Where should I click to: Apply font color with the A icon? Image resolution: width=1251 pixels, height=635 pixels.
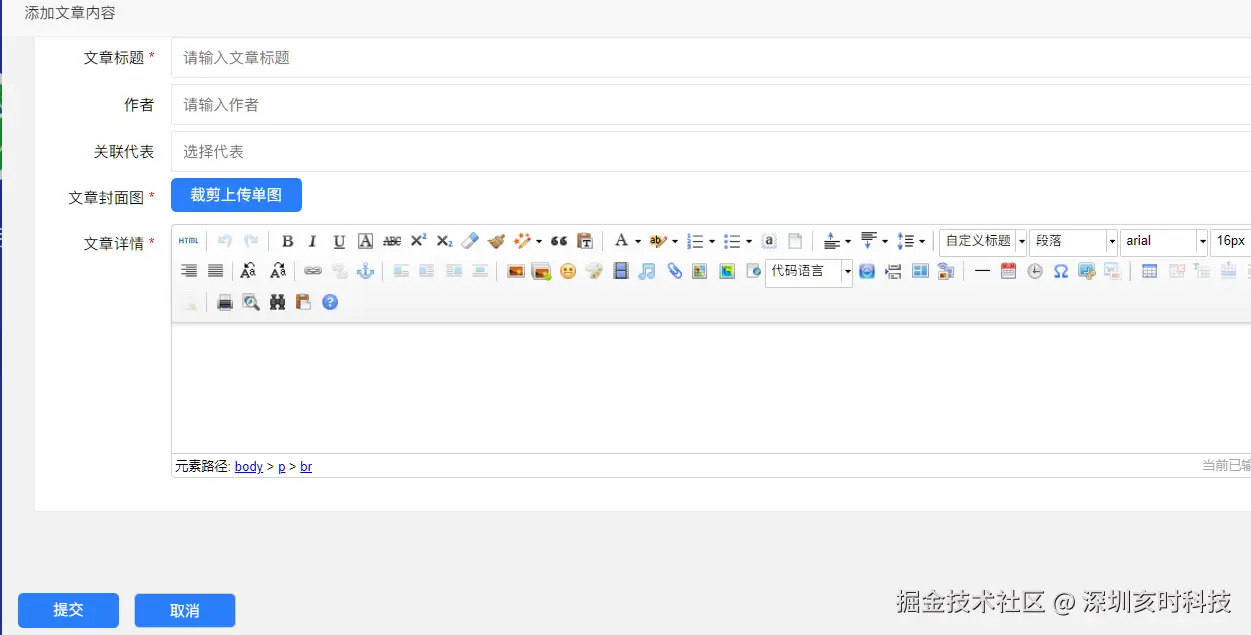tap(621, 241)
